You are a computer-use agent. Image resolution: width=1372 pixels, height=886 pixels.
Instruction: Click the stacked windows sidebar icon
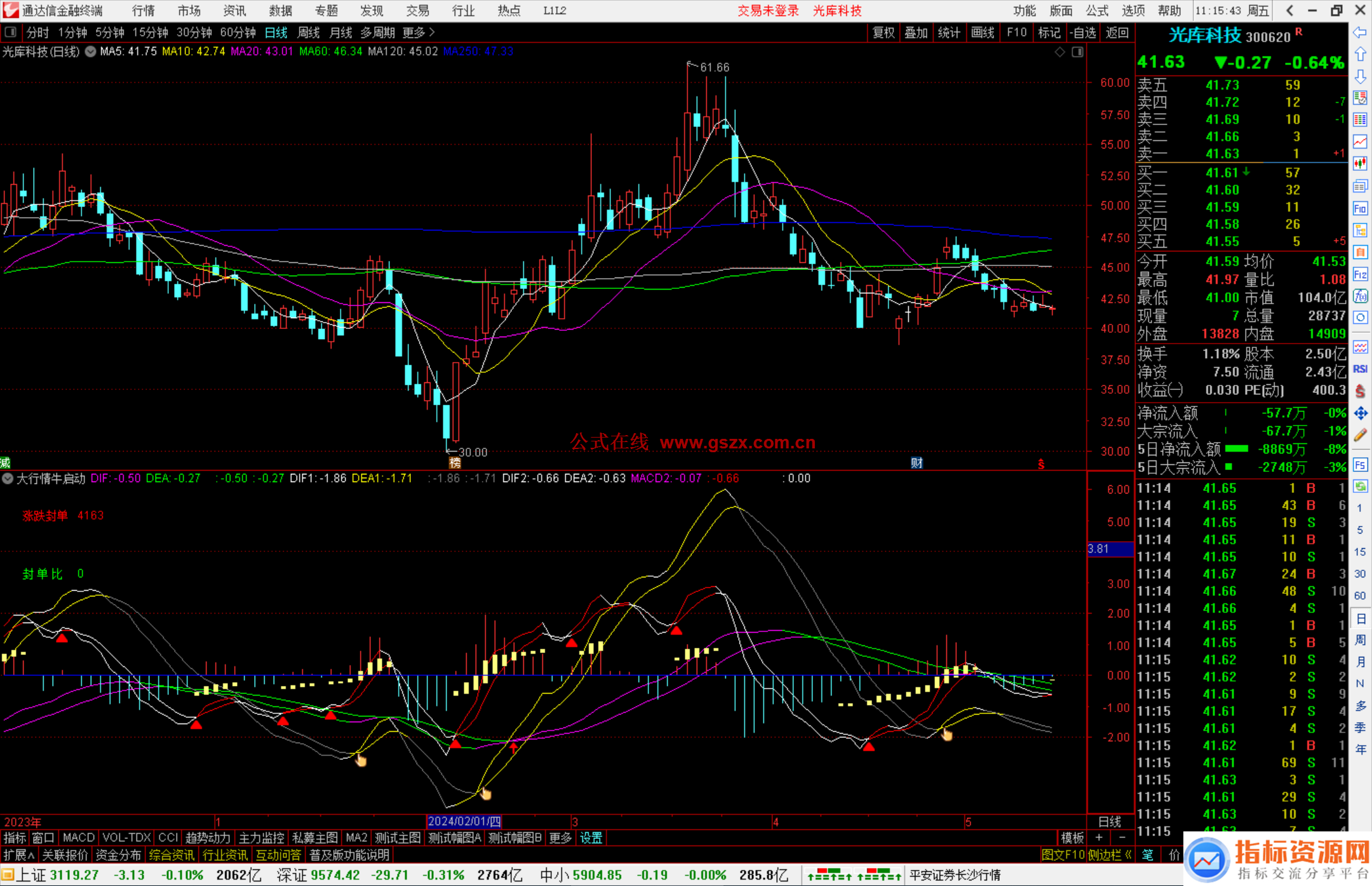coord(1360,186)
